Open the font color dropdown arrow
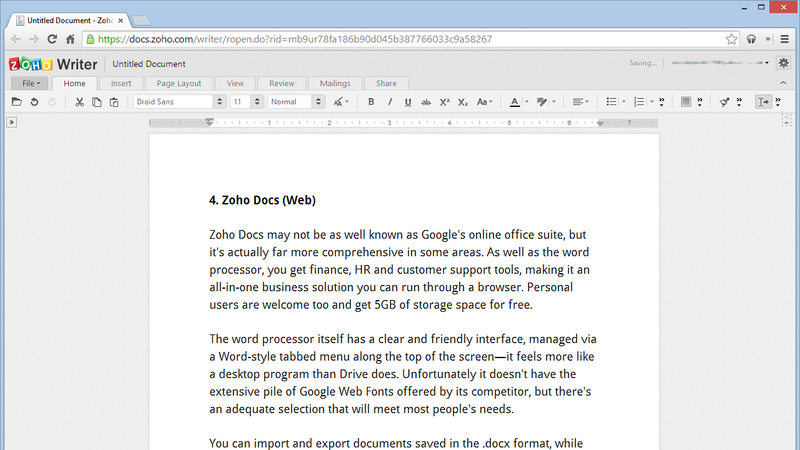Viewport: 800px width, 450px height. (527, 102)
